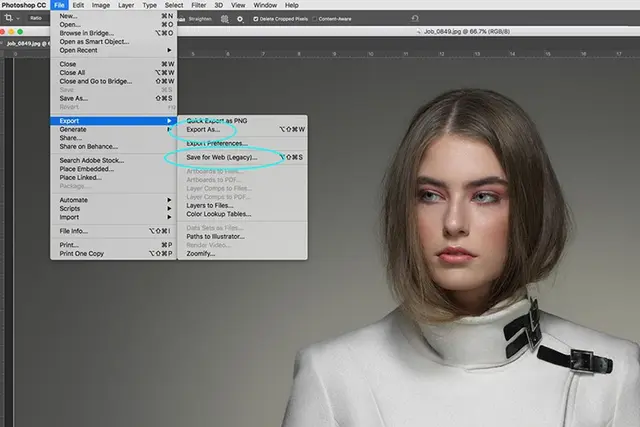Open the crop settings gear icon
The image size is (640, 427).
(x=240, y=19)
